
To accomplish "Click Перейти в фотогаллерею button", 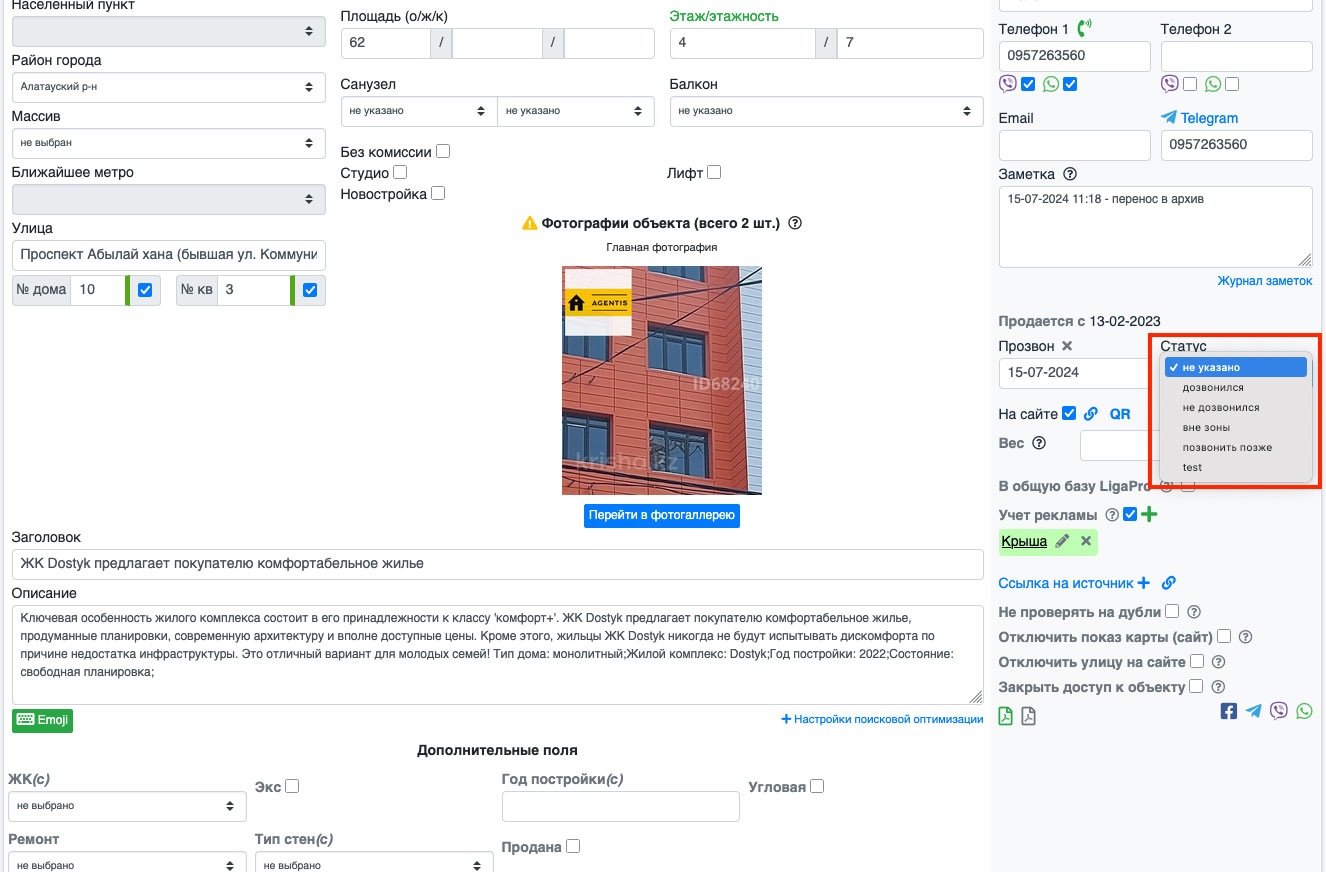I will pyautogui.click(x=662, y=516).
